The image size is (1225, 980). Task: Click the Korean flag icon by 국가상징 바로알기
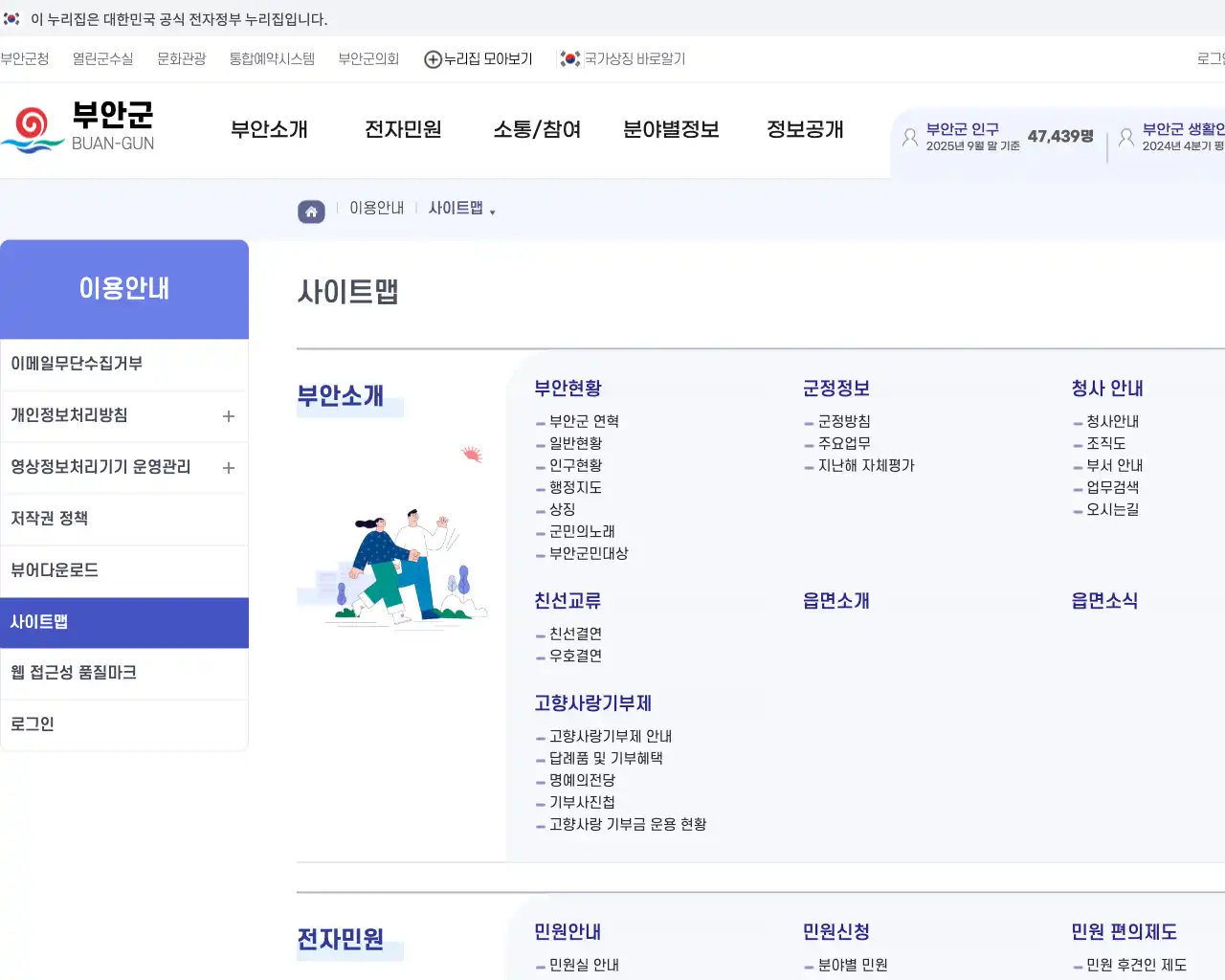[x=570, y=59]
